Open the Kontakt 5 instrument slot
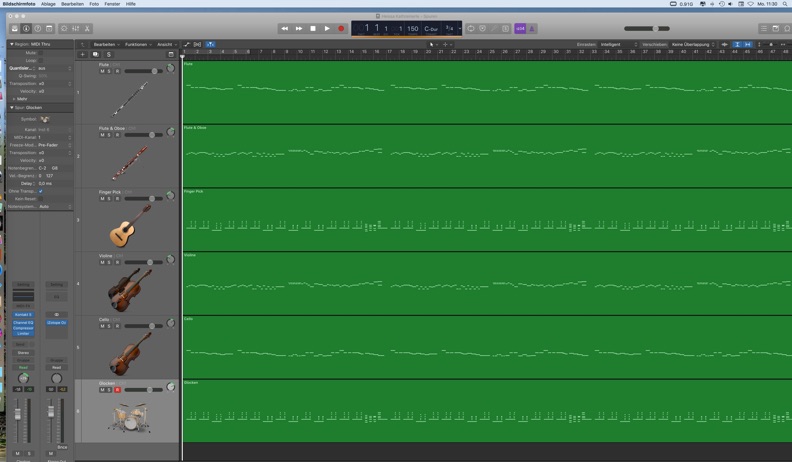792x462 pixels. click(x=23, y=315)
